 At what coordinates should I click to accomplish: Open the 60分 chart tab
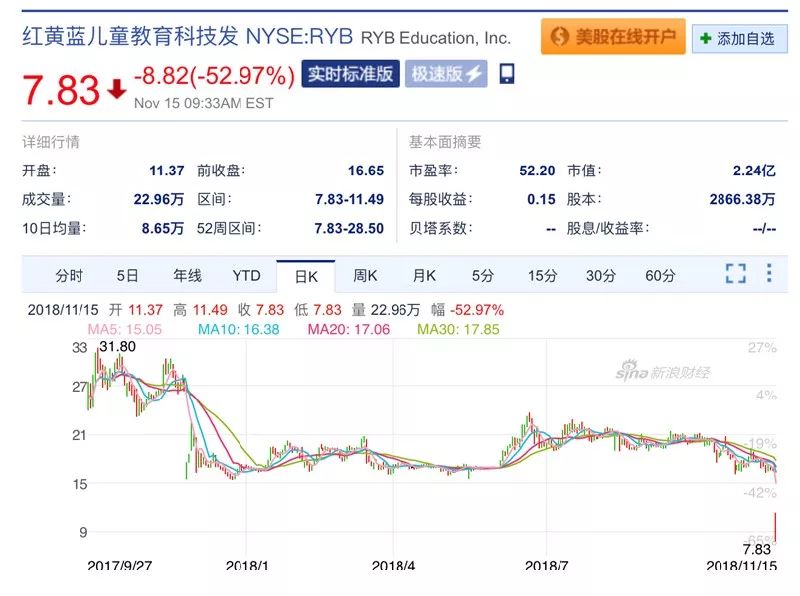(x=660, y=276)
